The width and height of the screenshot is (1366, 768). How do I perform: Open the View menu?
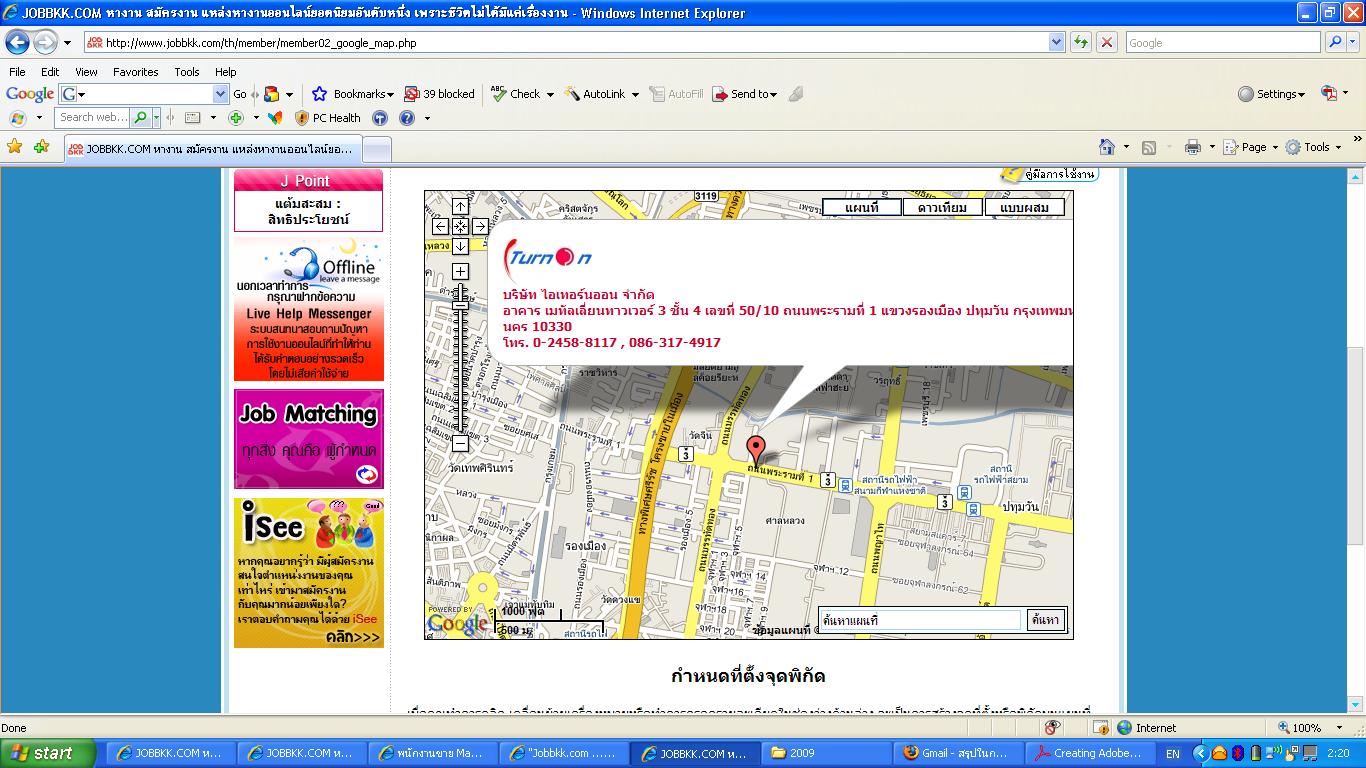pyautogui.click(x=86, y=72)
